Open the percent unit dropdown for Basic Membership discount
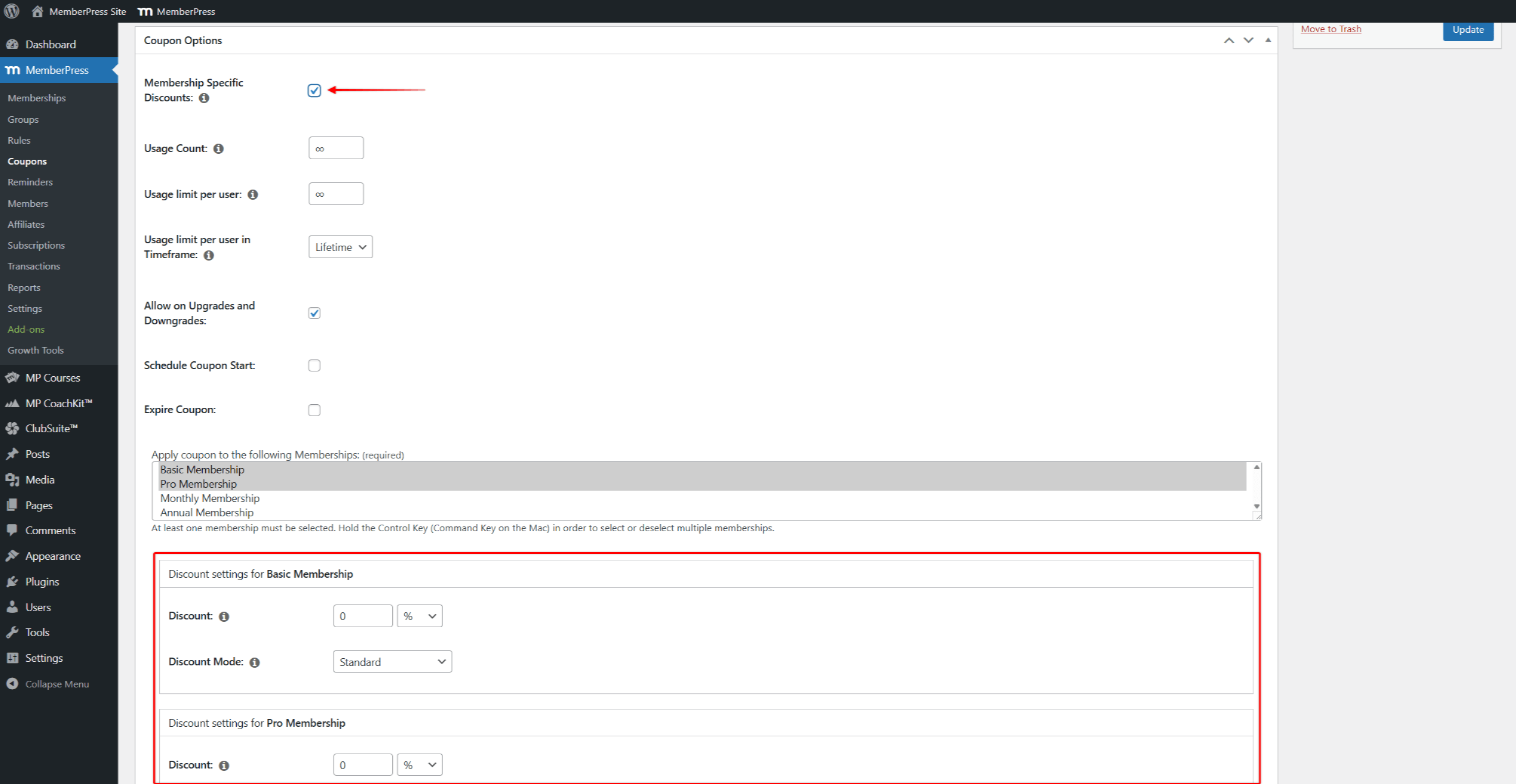This screenshot has width=1516, height=784. click(419, 615)
